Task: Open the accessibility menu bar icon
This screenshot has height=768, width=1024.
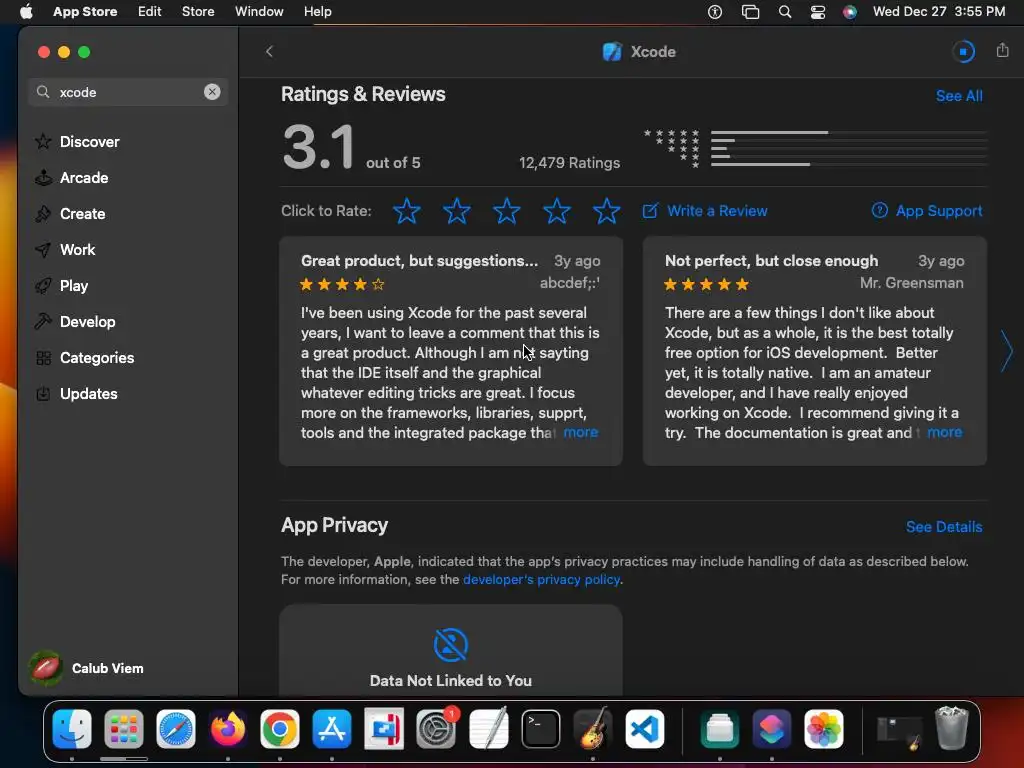Action: click(x=715, y=12)
